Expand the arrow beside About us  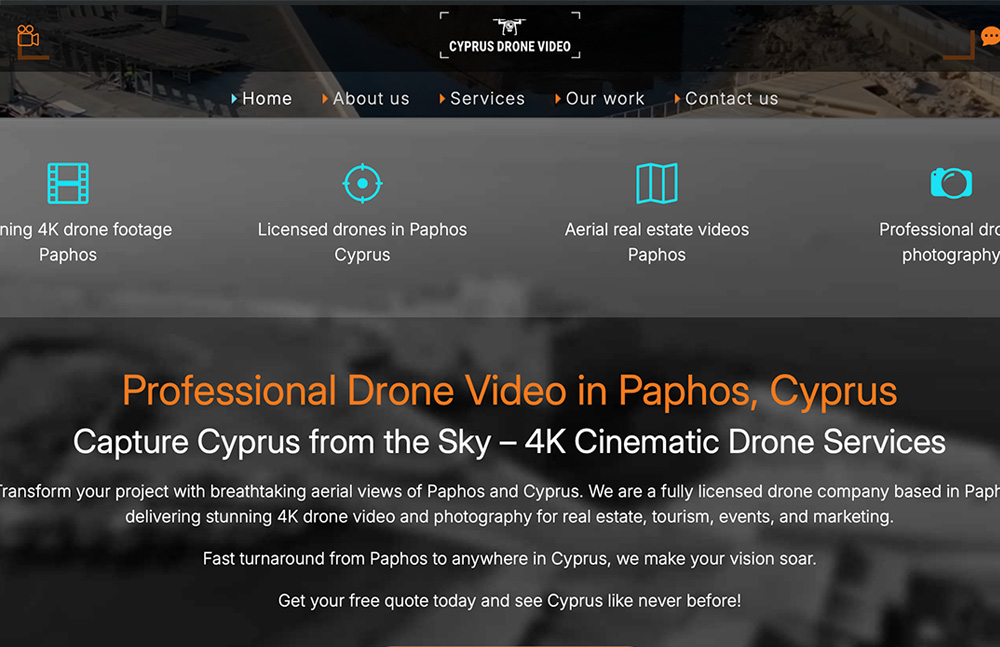[325, 98]
